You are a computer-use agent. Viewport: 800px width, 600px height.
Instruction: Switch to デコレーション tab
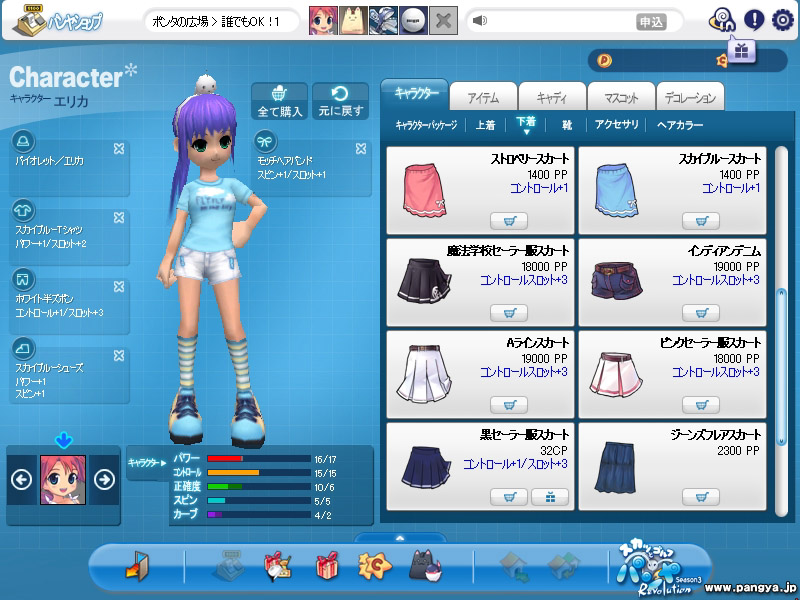click(x=690, y=96)
